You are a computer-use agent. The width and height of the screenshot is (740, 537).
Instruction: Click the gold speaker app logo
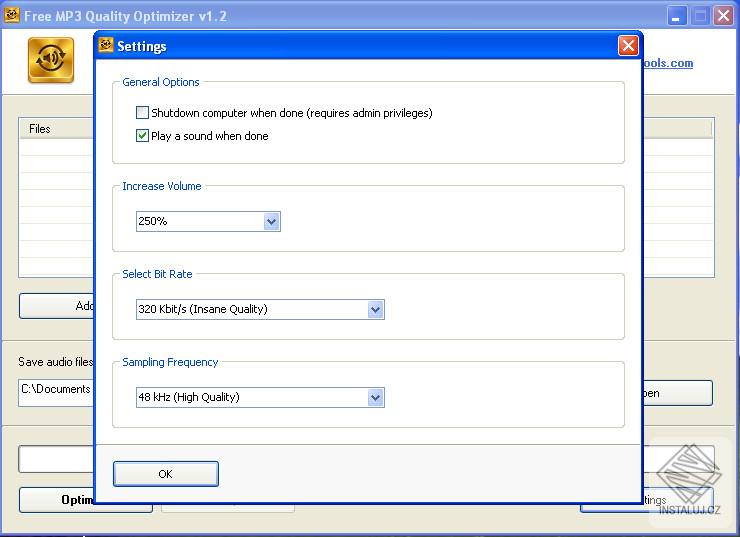(x=51, y=60)
